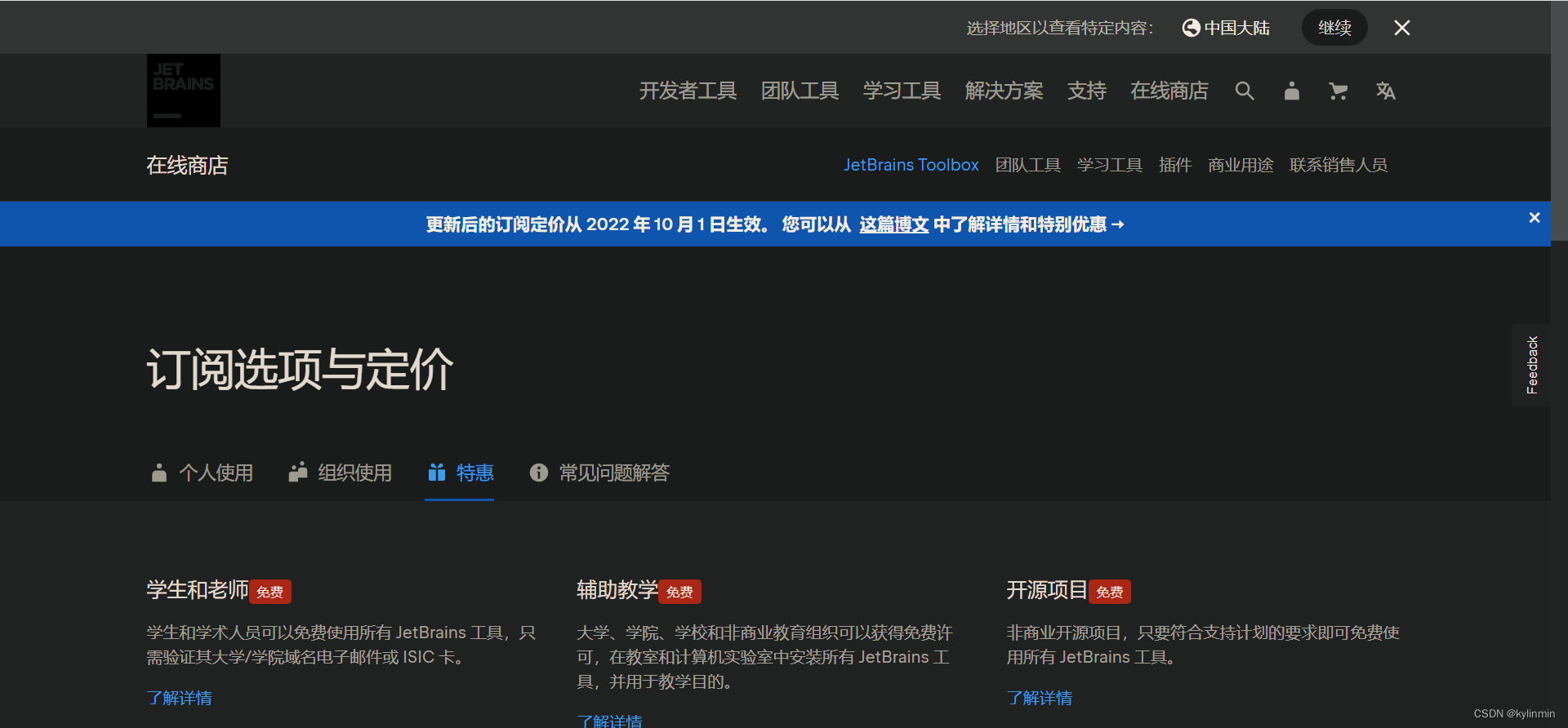Open 商业用途 store link
Viewport: 1568px width, 728px height.
(x=1240, y=165)
